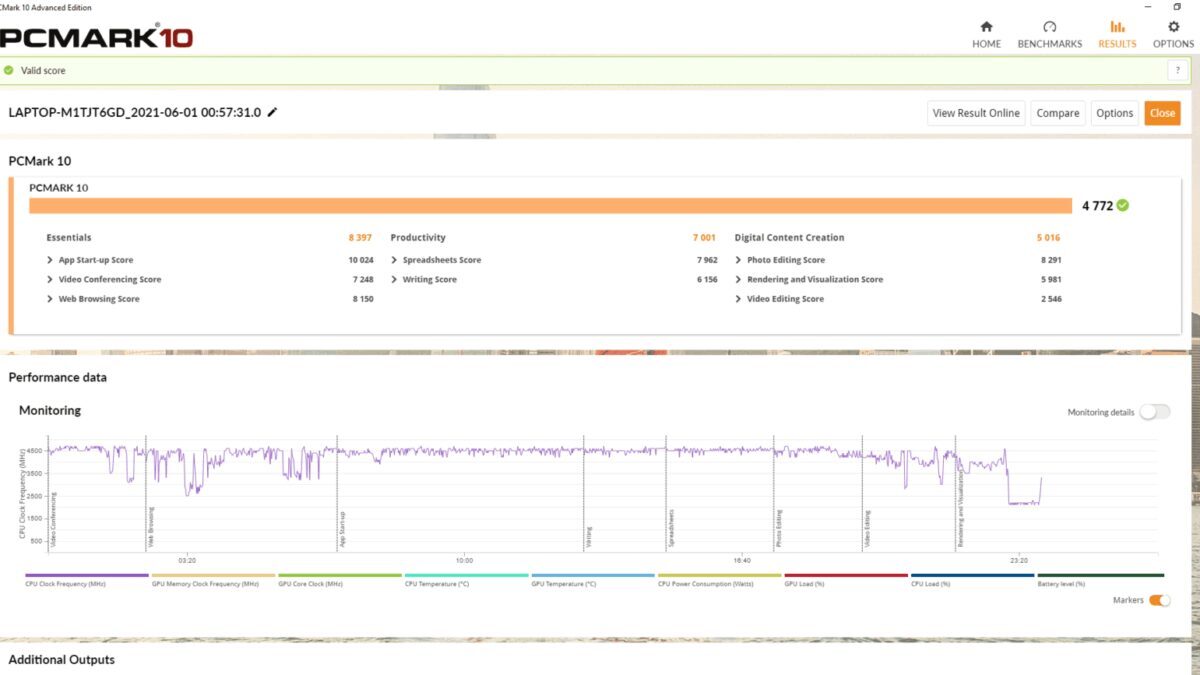Click View Result Online button
This screenshot has height=675, width=1200.
(x=976, y=113)
